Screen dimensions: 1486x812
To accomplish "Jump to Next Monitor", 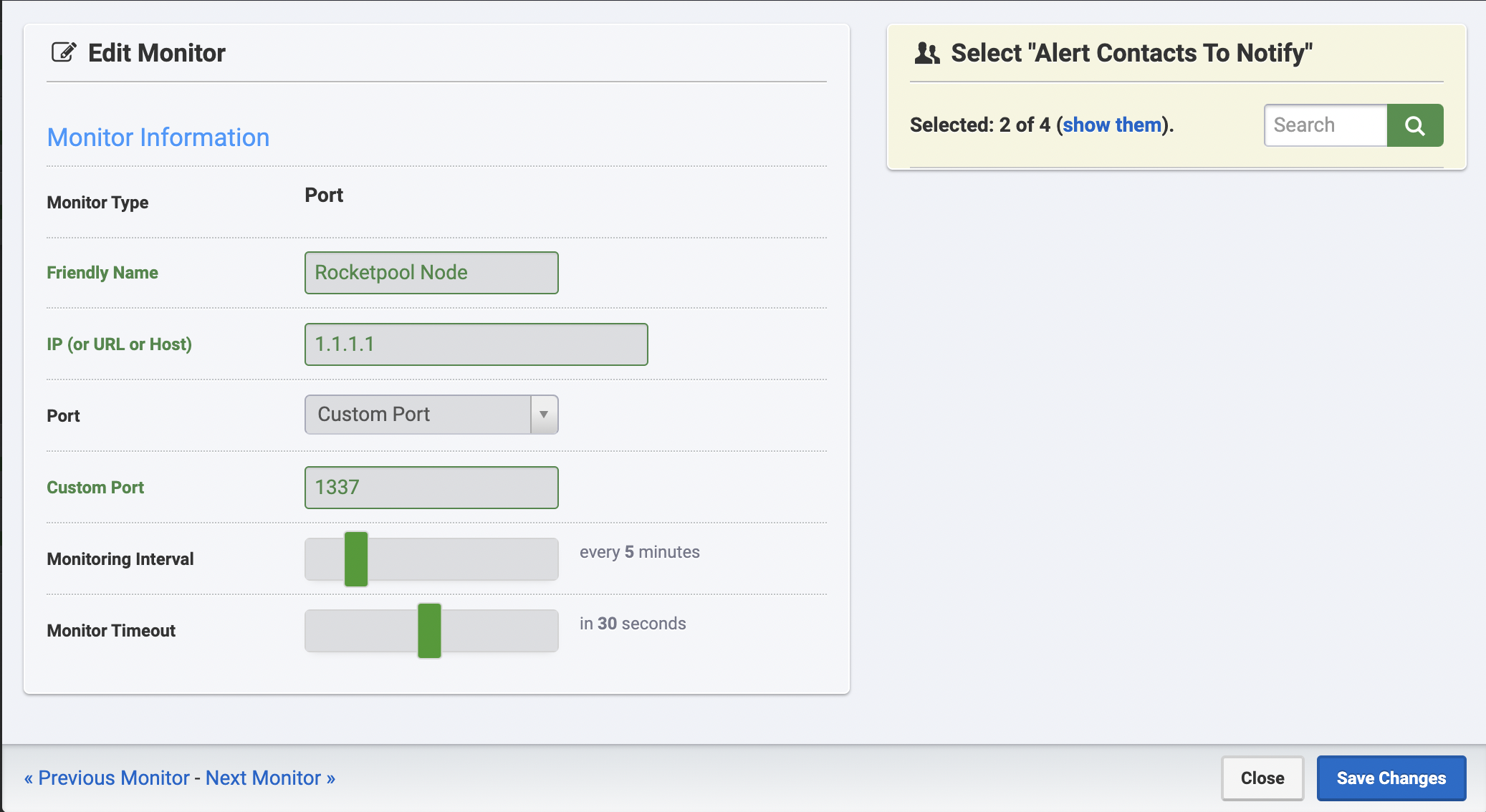I will (270, 778).
